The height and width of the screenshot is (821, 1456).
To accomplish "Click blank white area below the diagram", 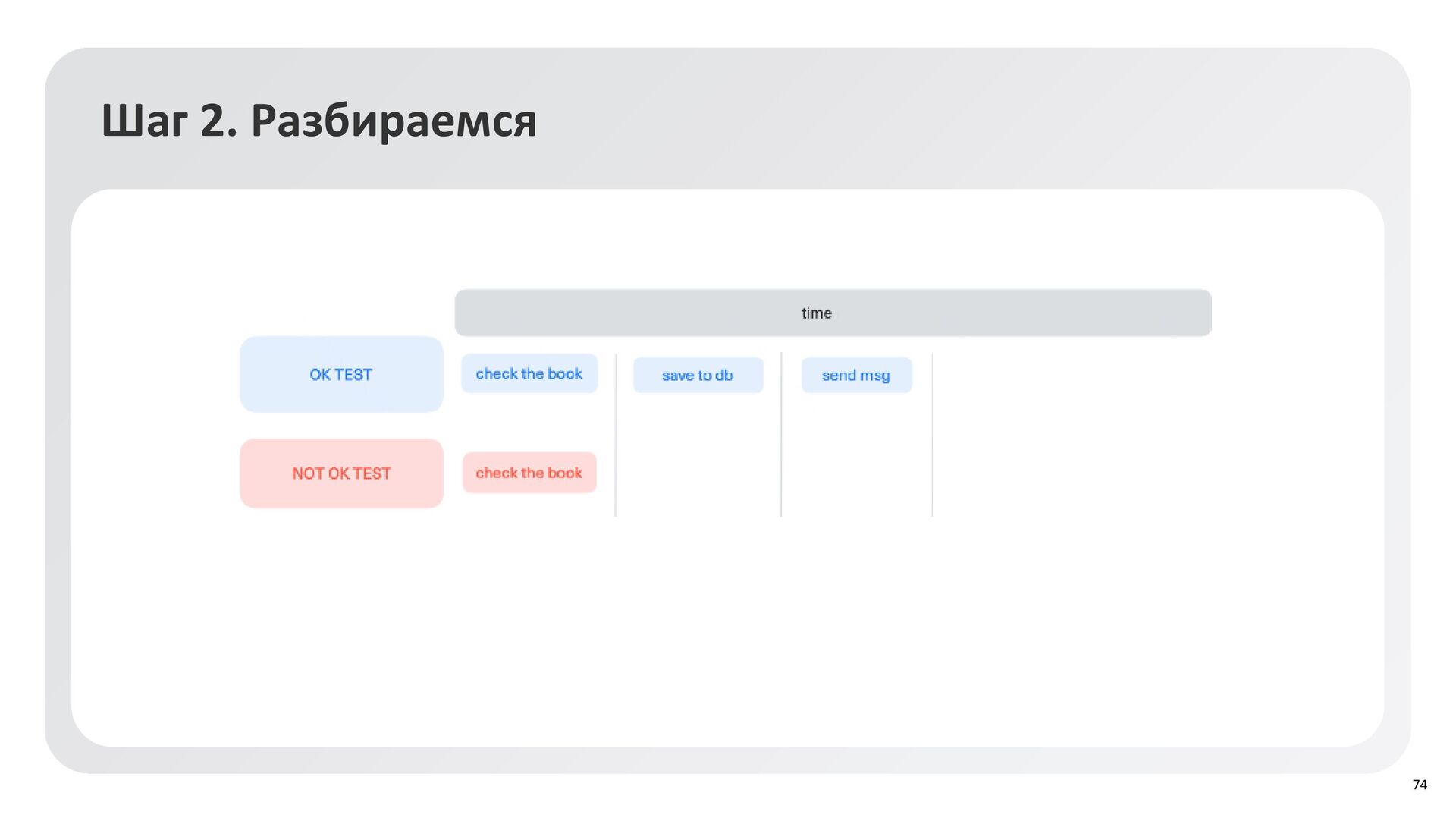I will coord(728,630).
